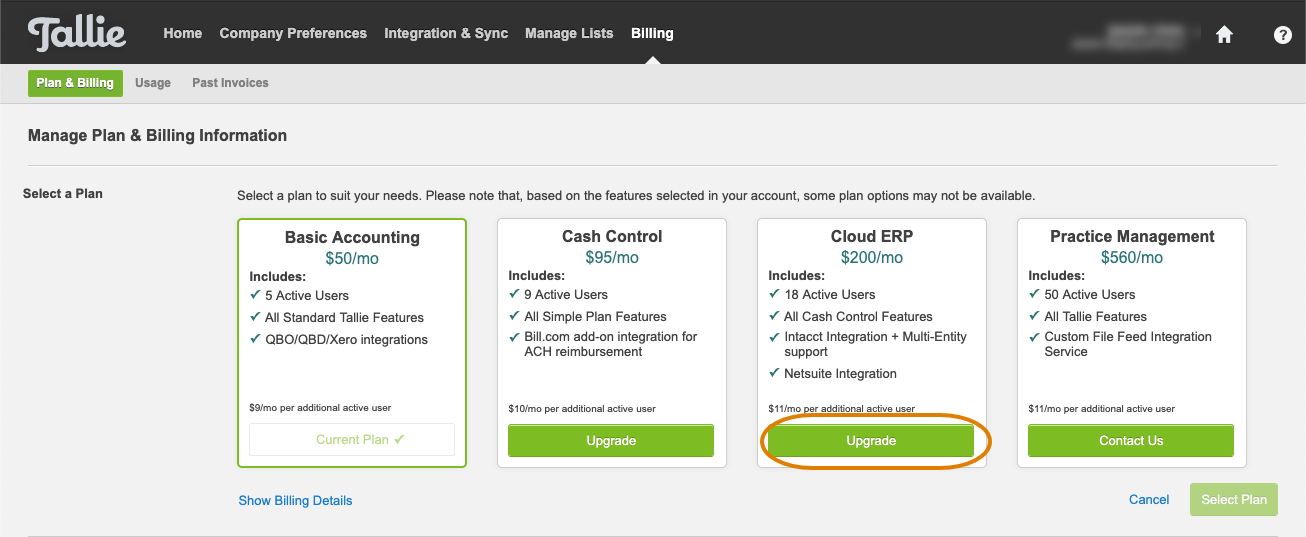Select the Practice Management plan title

click(1132, 237)
